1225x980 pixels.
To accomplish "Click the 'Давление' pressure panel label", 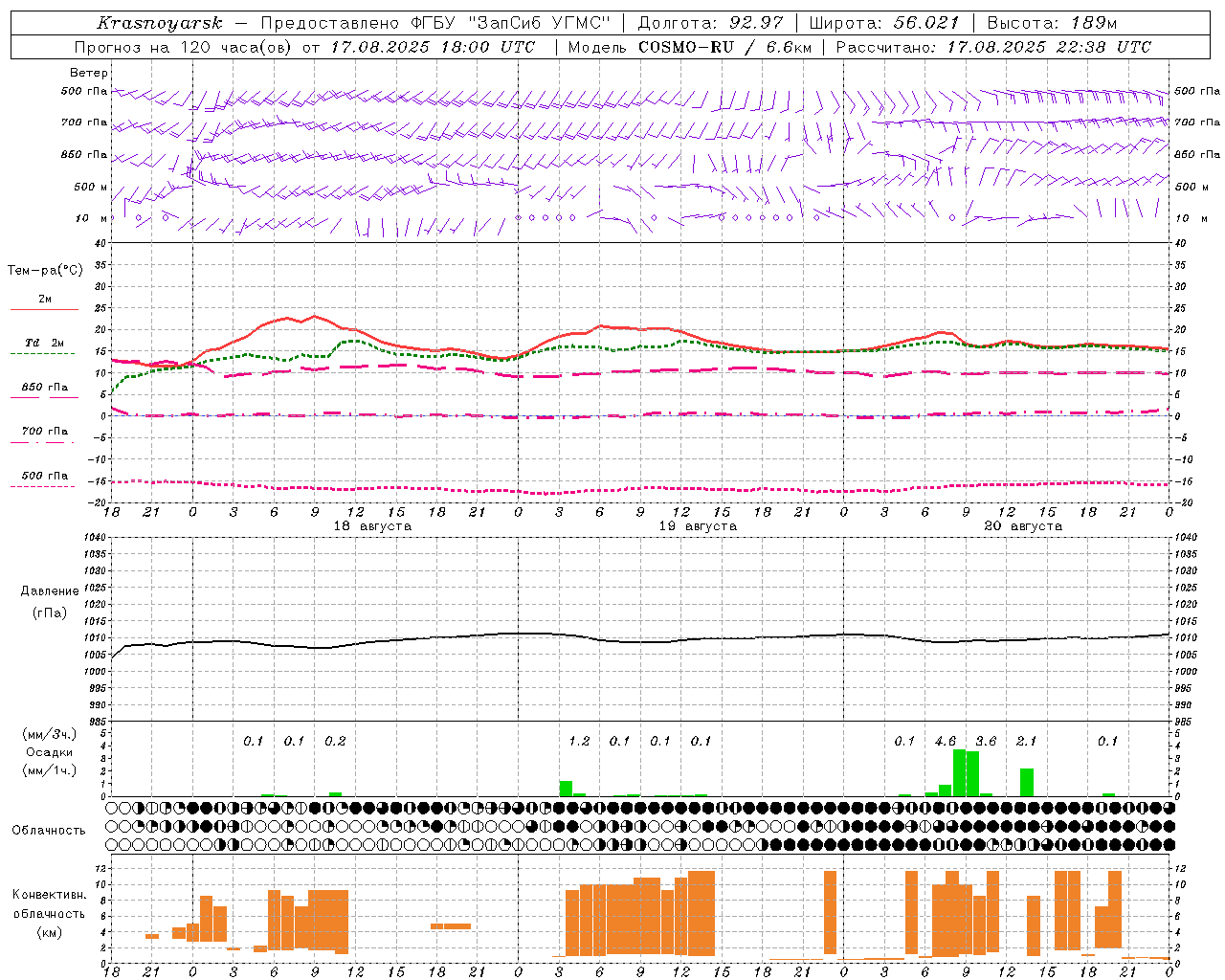I will [50, 591].
